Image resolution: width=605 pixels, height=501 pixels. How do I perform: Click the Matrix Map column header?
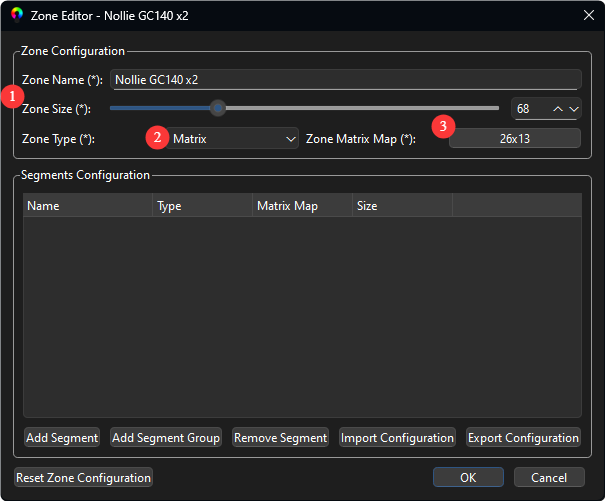click(302, 206)
